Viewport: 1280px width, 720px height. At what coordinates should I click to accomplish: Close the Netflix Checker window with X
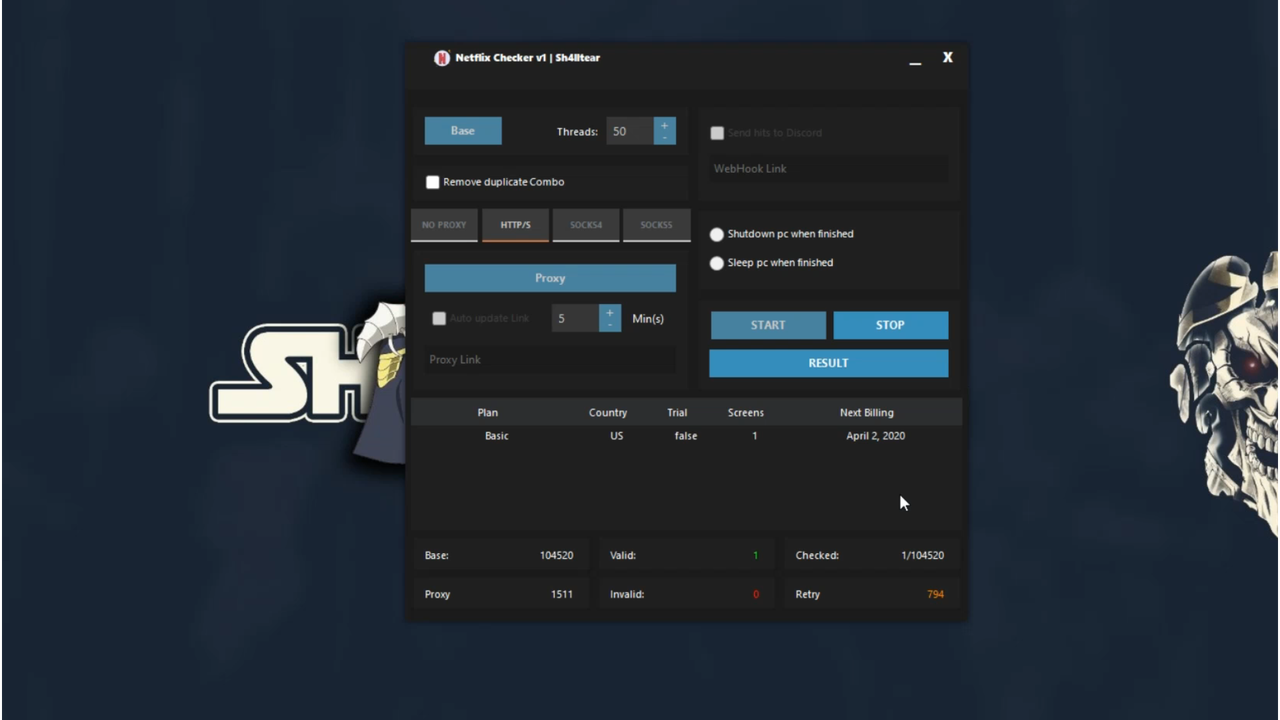pos(948,58)
